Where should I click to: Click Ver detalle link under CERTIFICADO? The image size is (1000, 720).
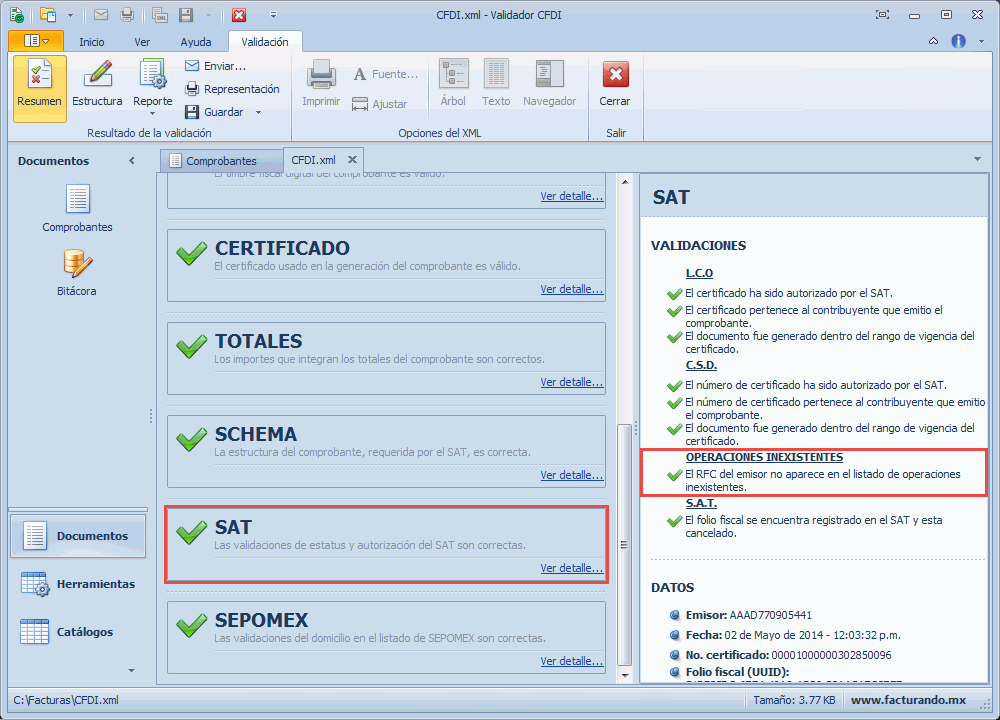571,289
